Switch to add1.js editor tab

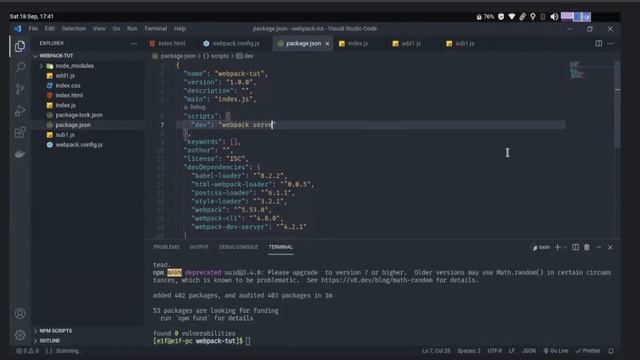coord(411,43)
